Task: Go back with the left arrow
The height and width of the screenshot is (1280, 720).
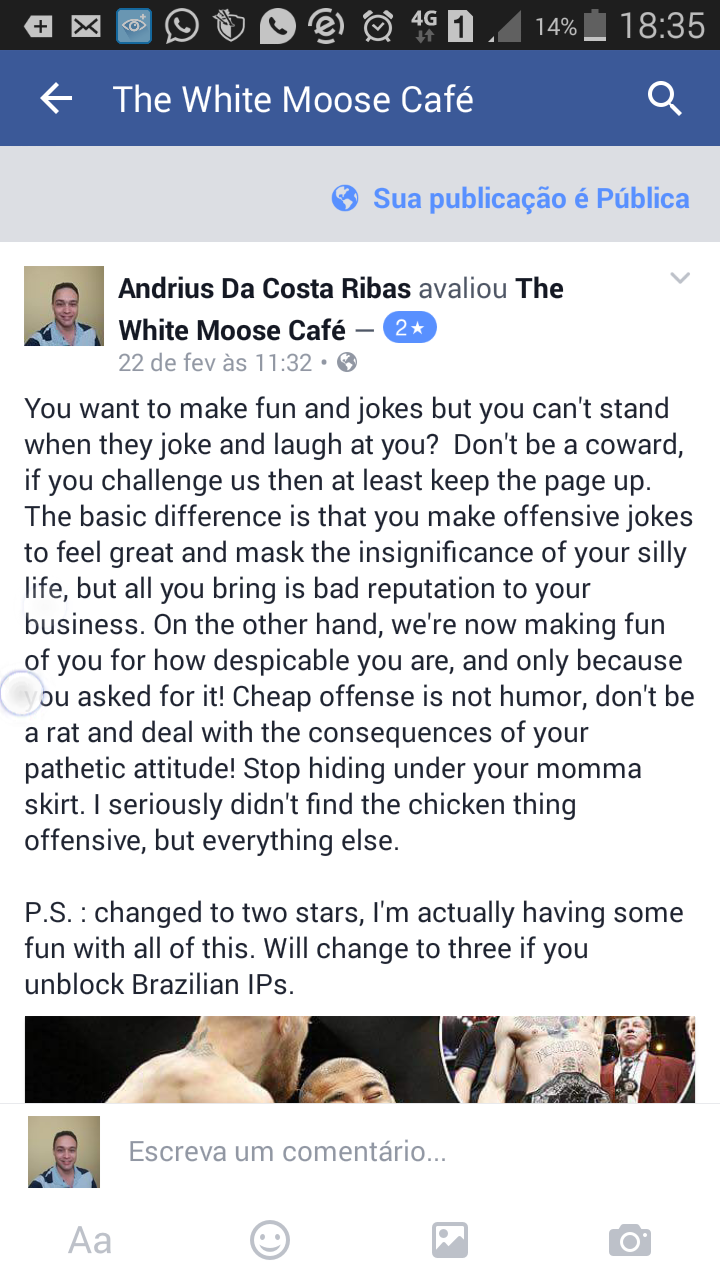Action: 56,99
